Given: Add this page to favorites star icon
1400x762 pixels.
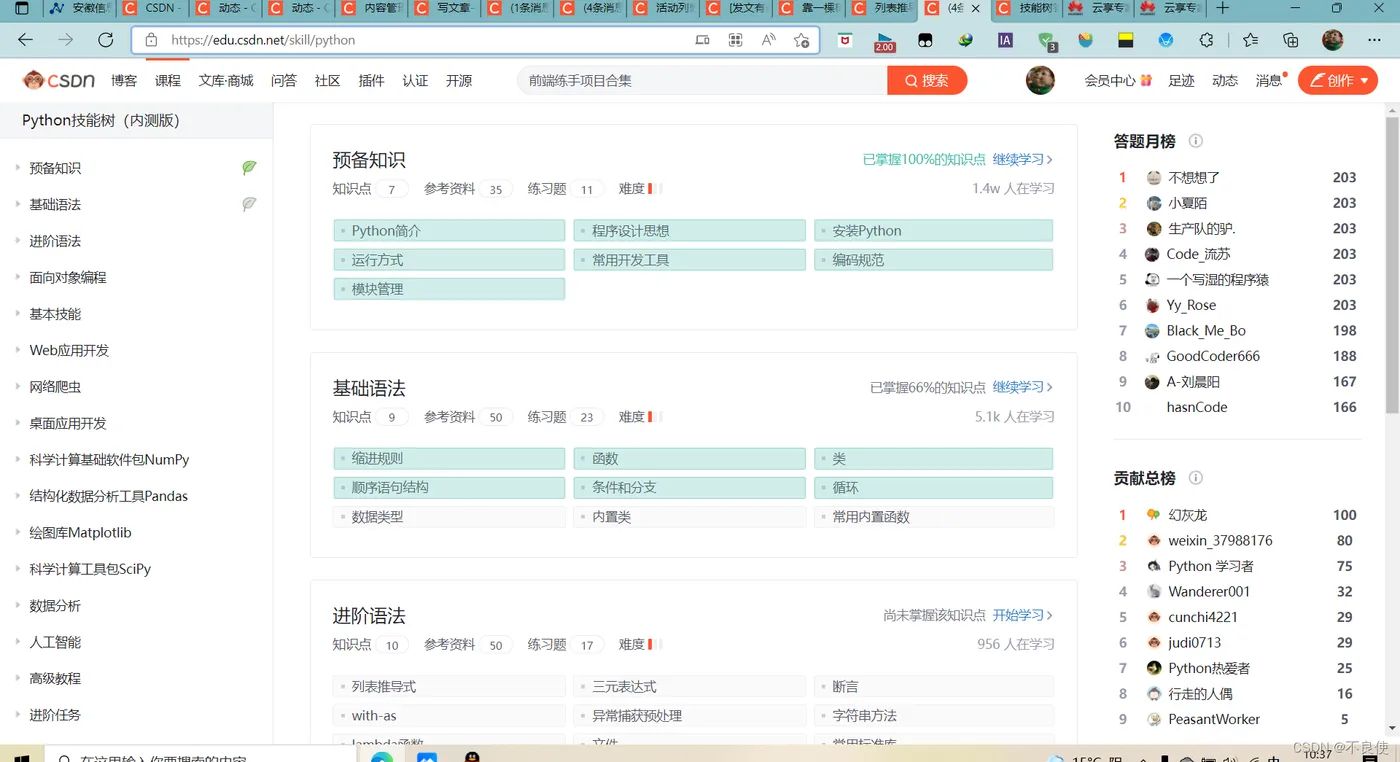Looking at the screenshot, I should coord(801,40).
